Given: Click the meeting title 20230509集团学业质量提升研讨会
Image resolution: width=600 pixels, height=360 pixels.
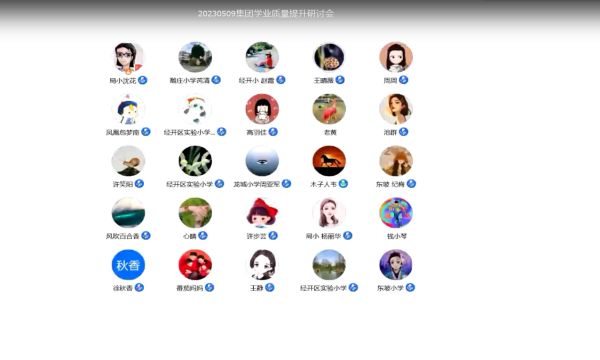Looking at the screenshot, I should [266, 14].
